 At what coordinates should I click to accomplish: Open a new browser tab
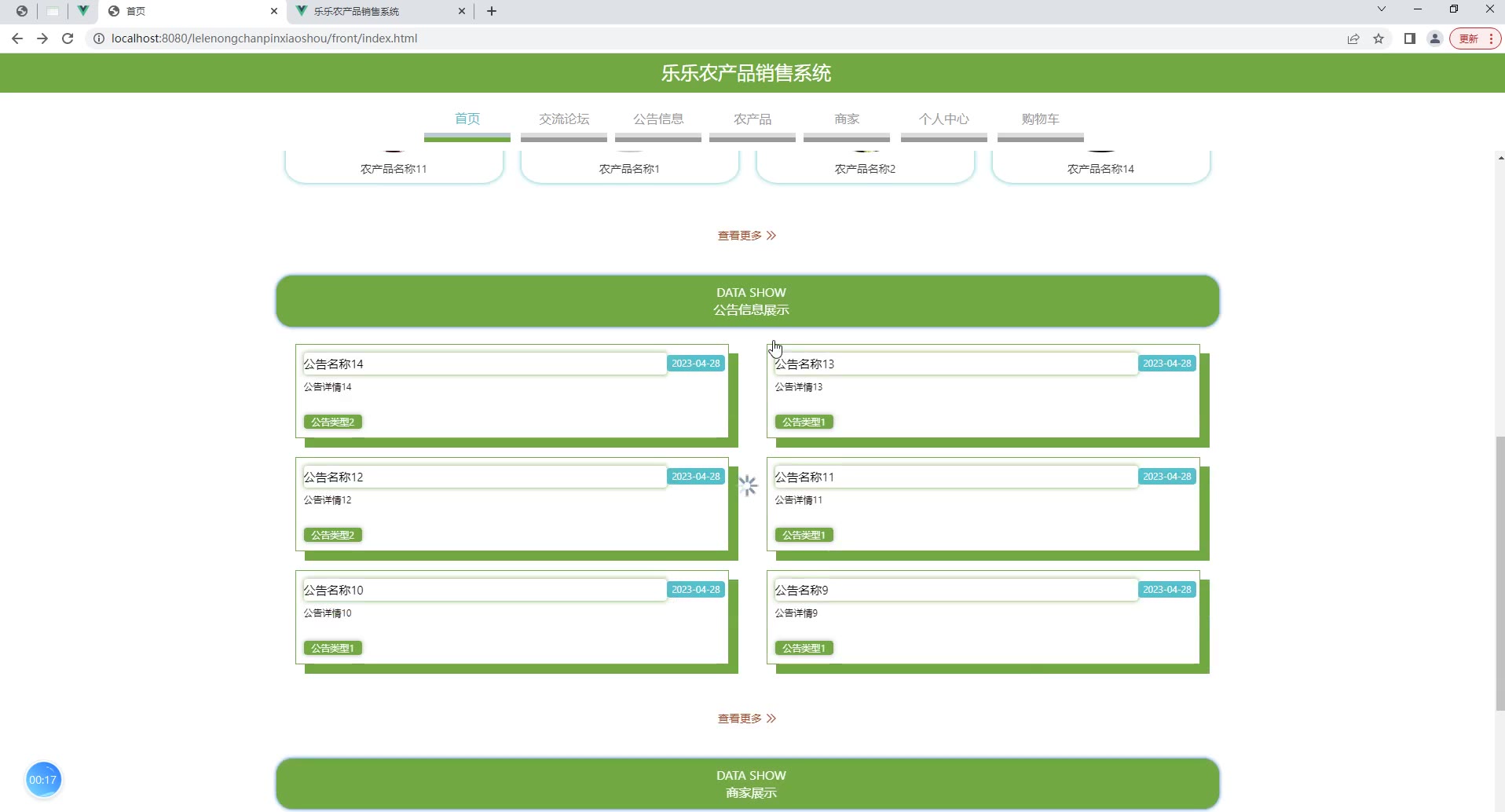pyautogui.click(x=492, y=11)
